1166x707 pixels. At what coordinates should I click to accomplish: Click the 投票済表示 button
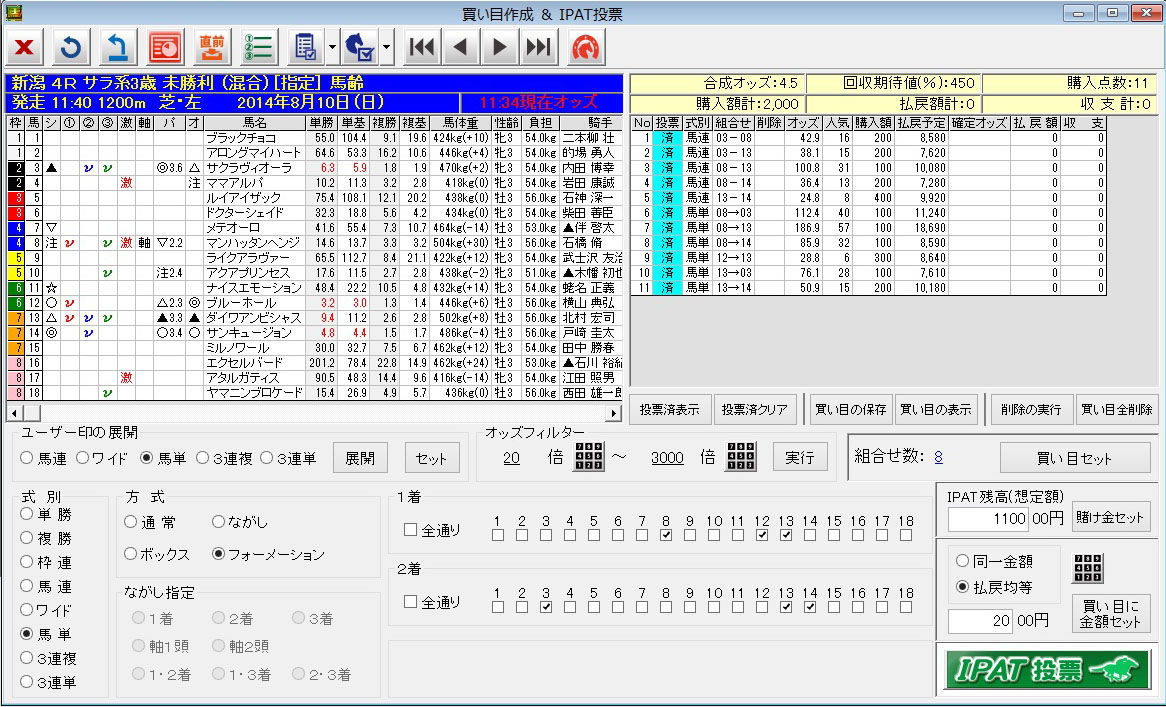(x=670, y=410)
